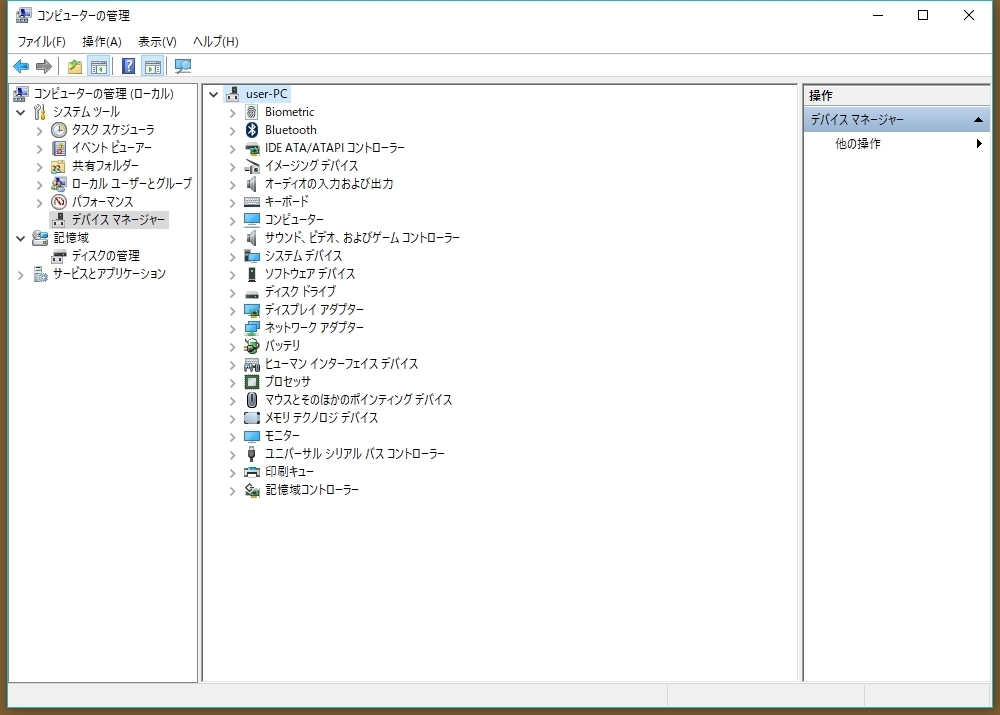Screen dimensions: 1000x715
Task: Open the export folder icon in the toolbar
Action: tap(75, 66)
